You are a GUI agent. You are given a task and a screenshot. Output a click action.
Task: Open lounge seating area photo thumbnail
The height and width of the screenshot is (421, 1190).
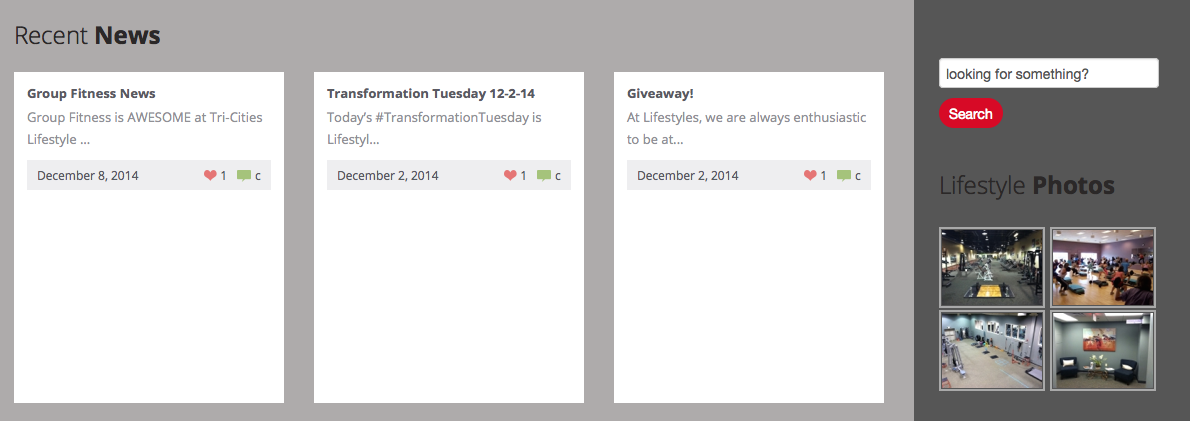click(1103, 351)
